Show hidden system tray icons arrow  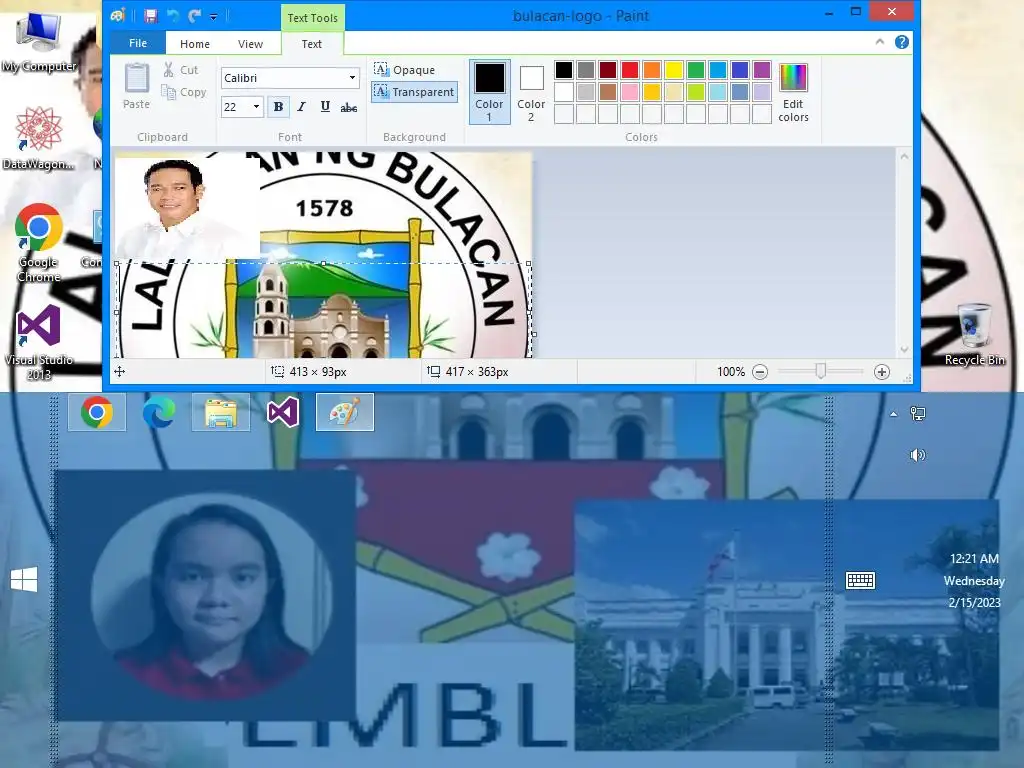click(893, 414)
